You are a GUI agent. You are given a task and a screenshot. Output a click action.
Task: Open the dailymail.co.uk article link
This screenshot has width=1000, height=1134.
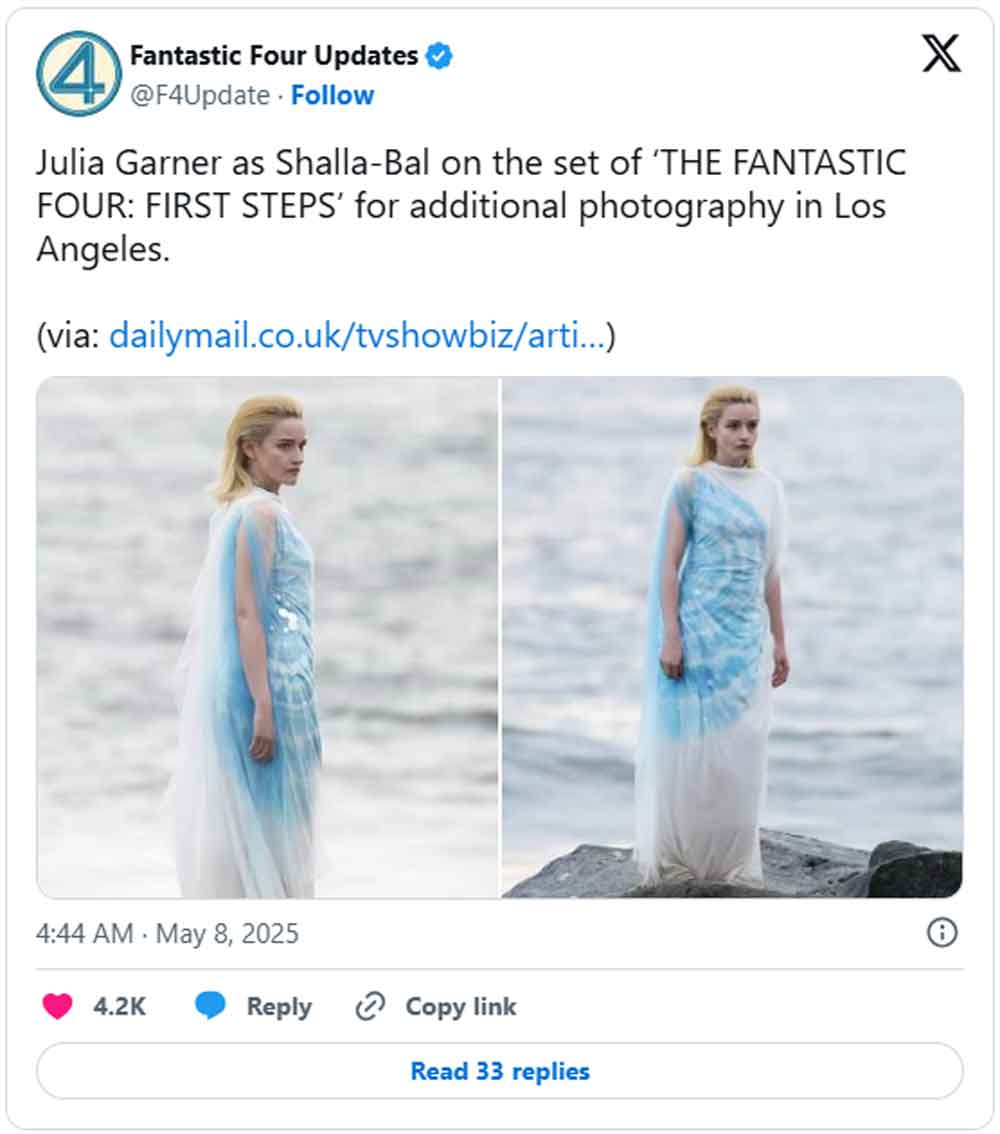click(x=357, y=336)
